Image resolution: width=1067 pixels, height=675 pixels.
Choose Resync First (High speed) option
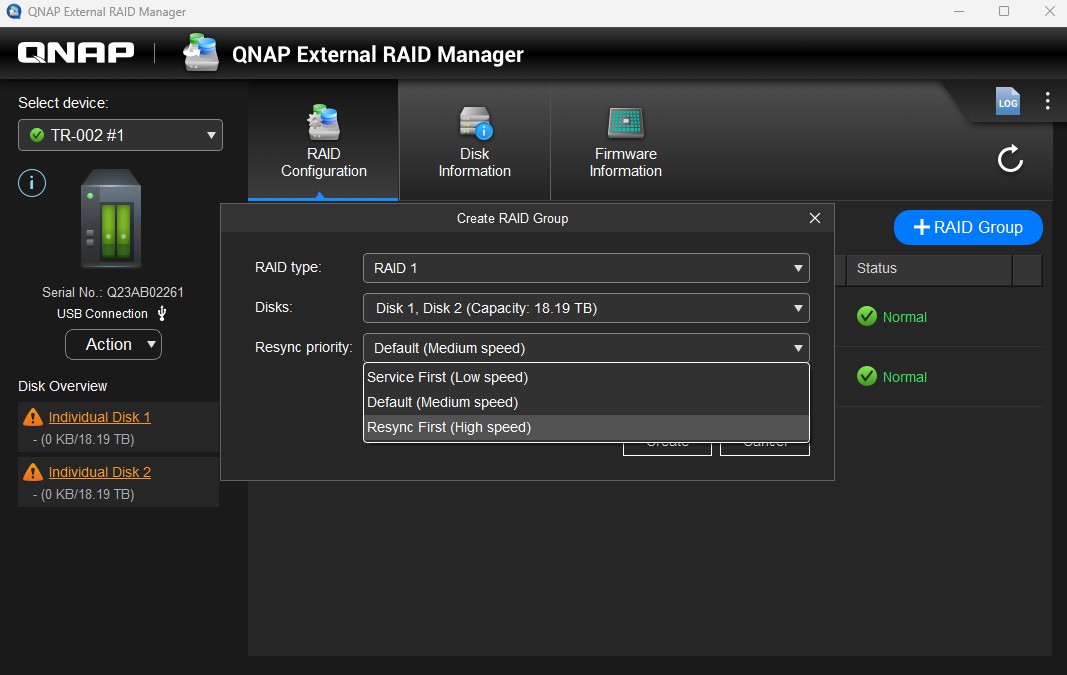pyautogui.click(x=449, y=427)
